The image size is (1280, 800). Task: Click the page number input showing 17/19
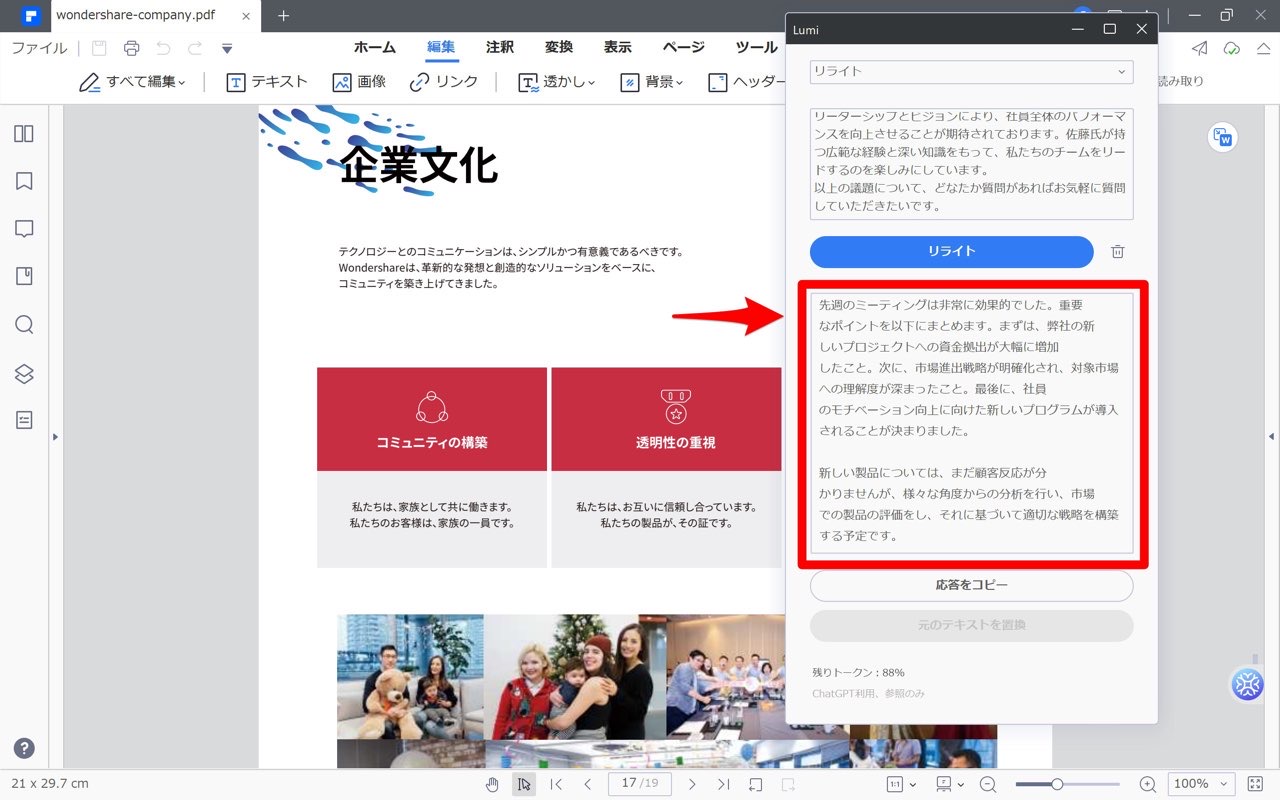(x=640, y=784)
